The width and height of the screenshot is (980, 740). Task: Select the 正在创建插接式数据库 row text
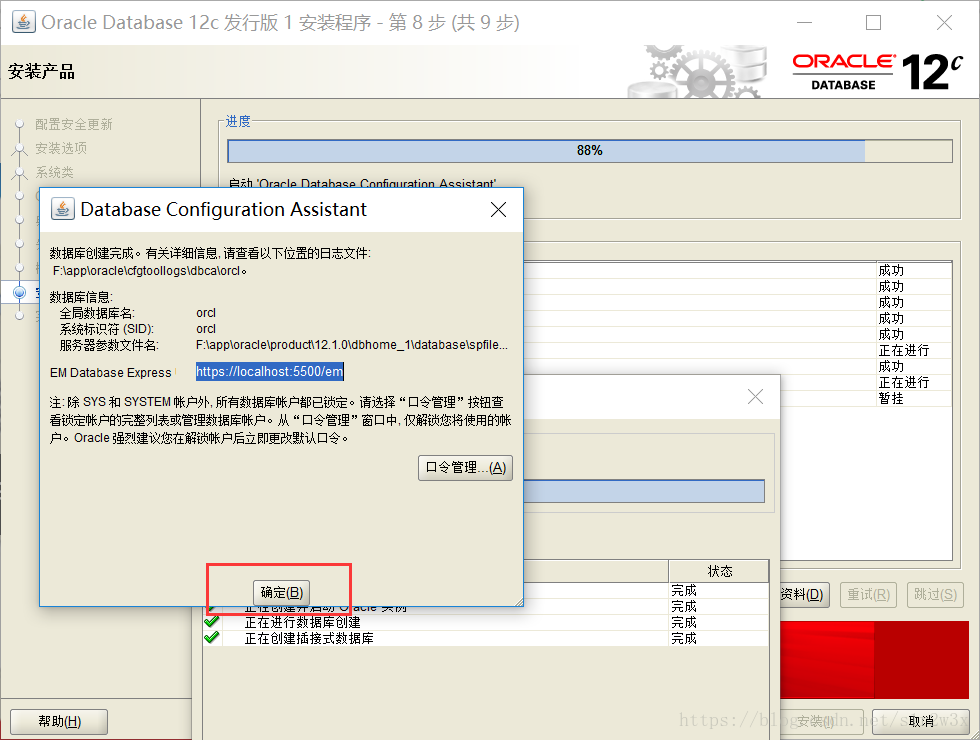(309, 638)
